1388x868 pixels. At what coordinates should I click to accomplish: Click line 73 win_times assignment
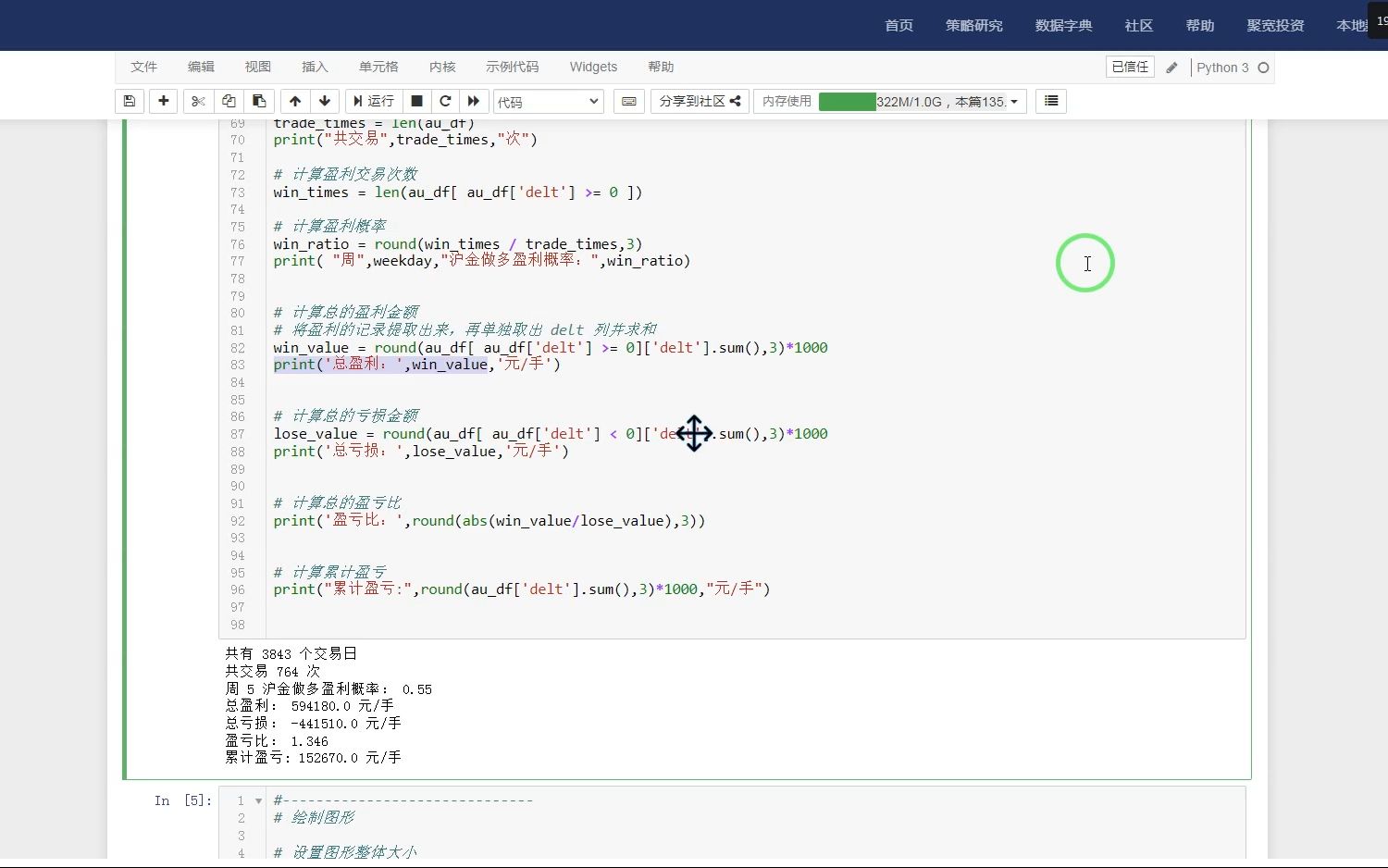pyautogui.click(x=457, y=192)
